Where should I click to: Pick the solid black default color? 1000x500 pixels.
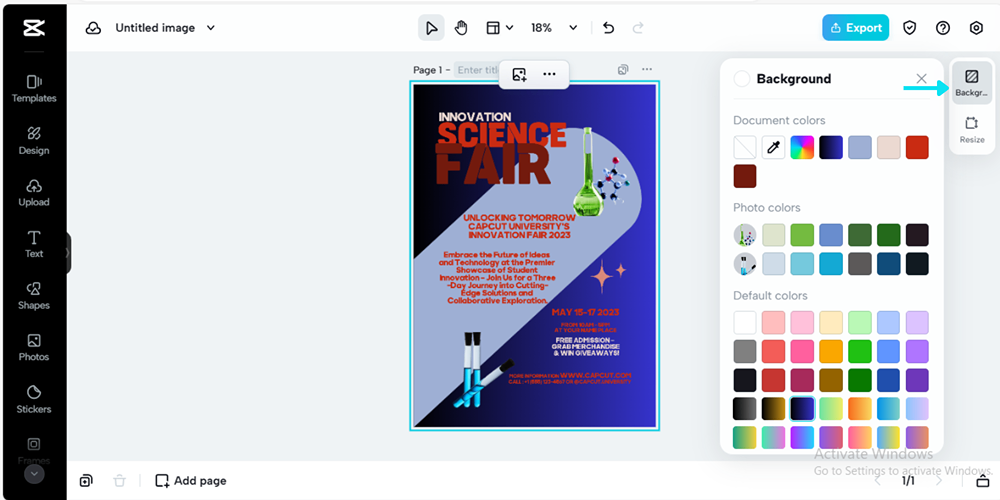coord(745,380)
